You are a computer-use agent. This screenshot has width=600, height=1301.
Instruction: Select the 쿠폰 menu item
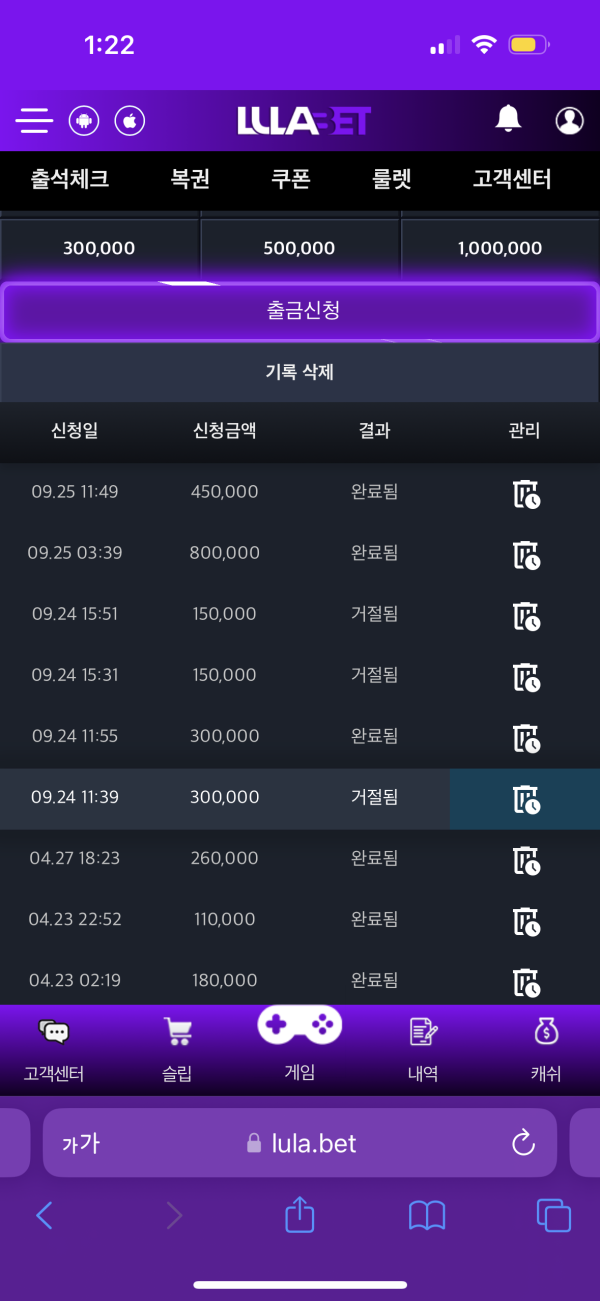click(x=291, y=180)
